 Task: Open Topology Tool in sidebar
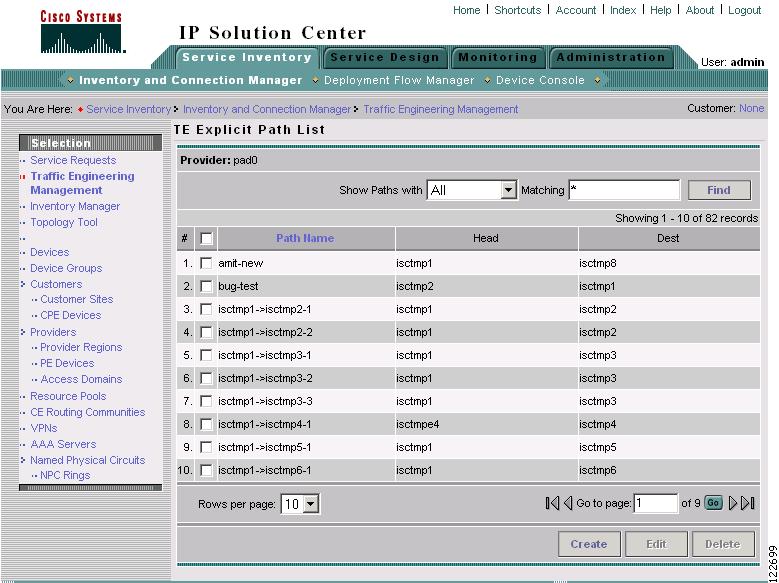point(64,222)
